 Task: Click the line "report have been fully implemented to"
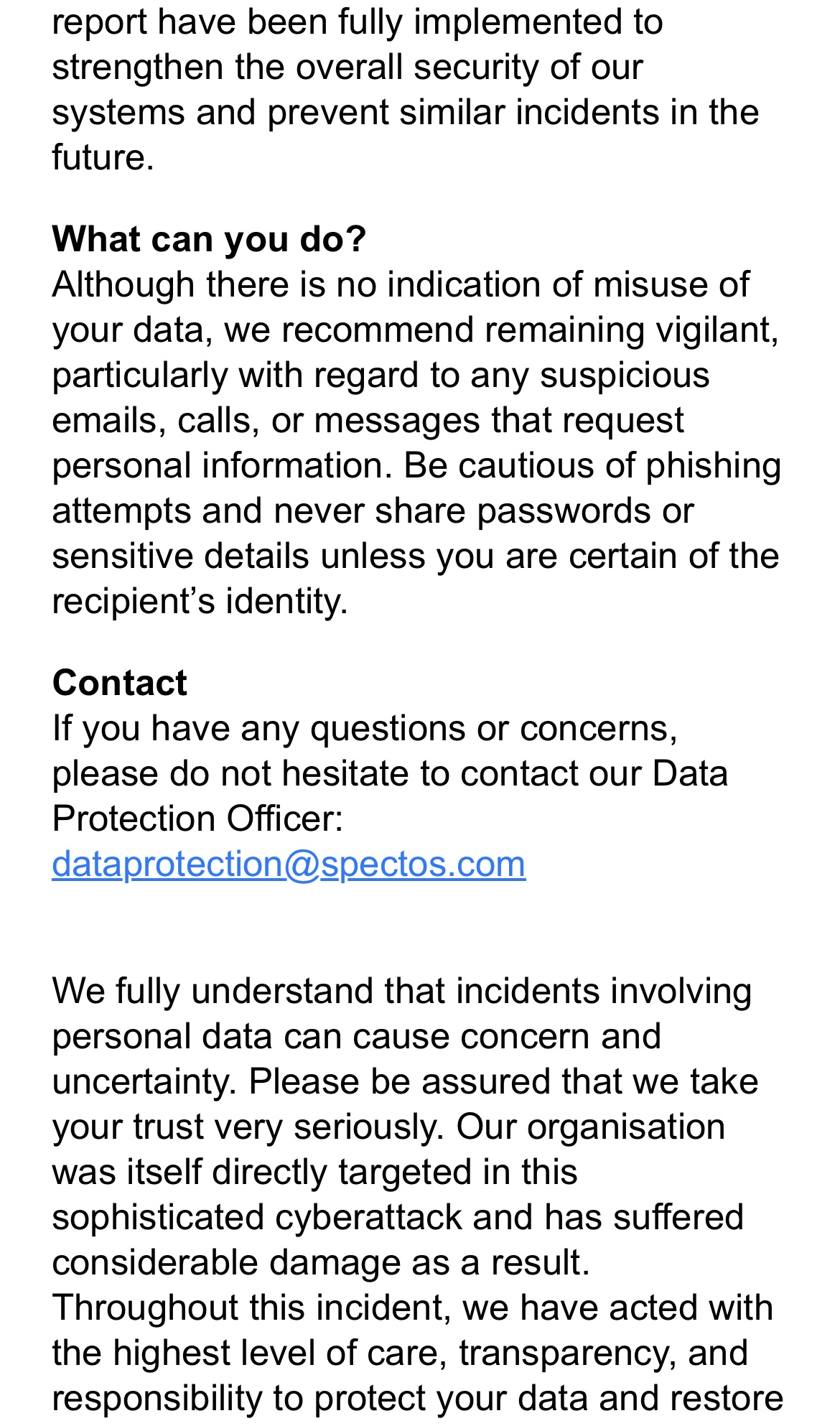[x=357, y=22]
